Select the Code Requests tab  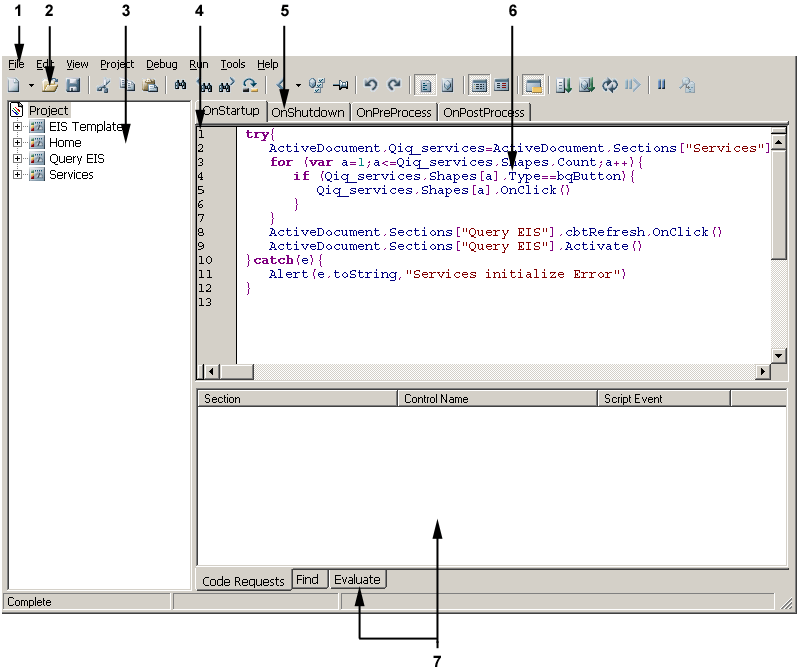click(x=244, y=579)
